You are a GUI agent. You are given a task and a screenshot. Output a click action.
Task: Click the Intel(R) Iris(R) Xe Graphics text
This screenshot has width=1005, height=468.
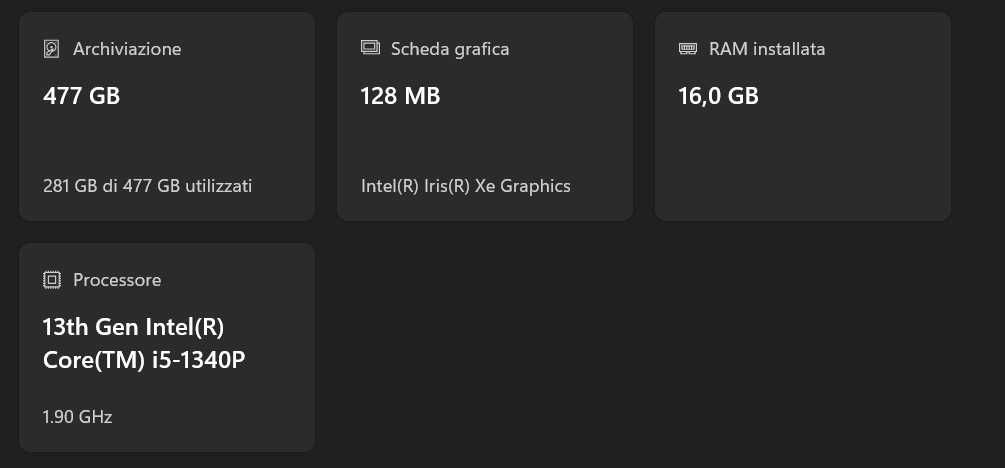pos(465,187)
